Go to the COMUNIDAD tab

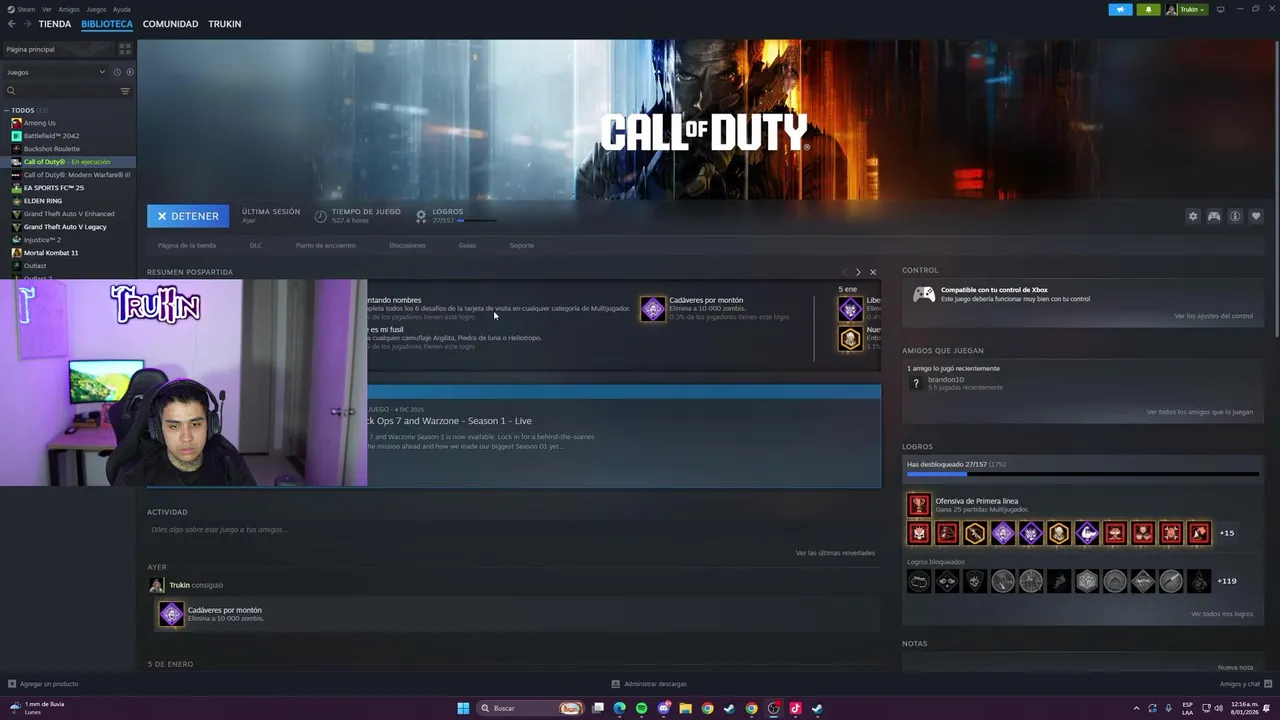pos(170,24)
